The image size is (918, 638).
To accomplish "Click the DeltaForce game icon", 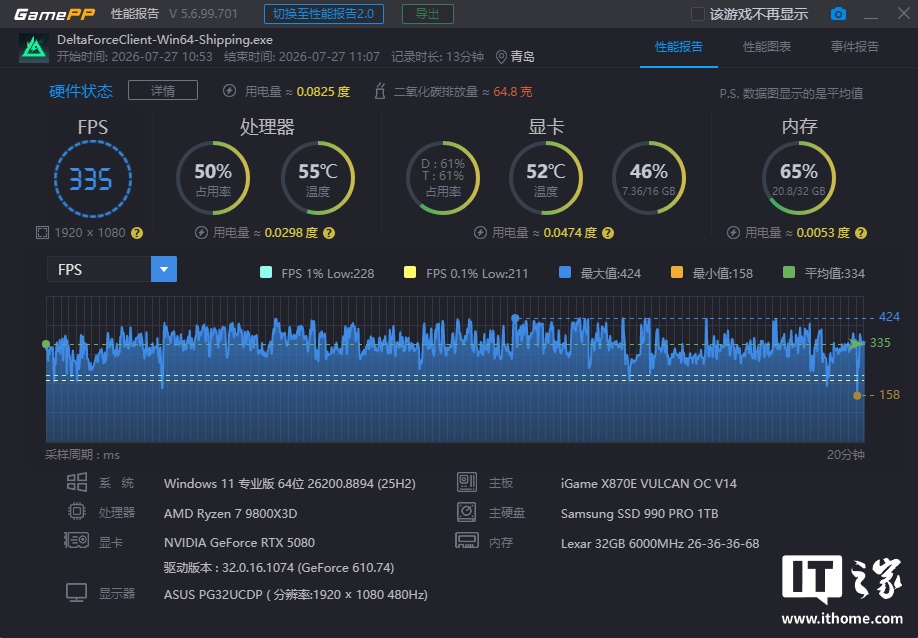I will (x=34, y=48).
